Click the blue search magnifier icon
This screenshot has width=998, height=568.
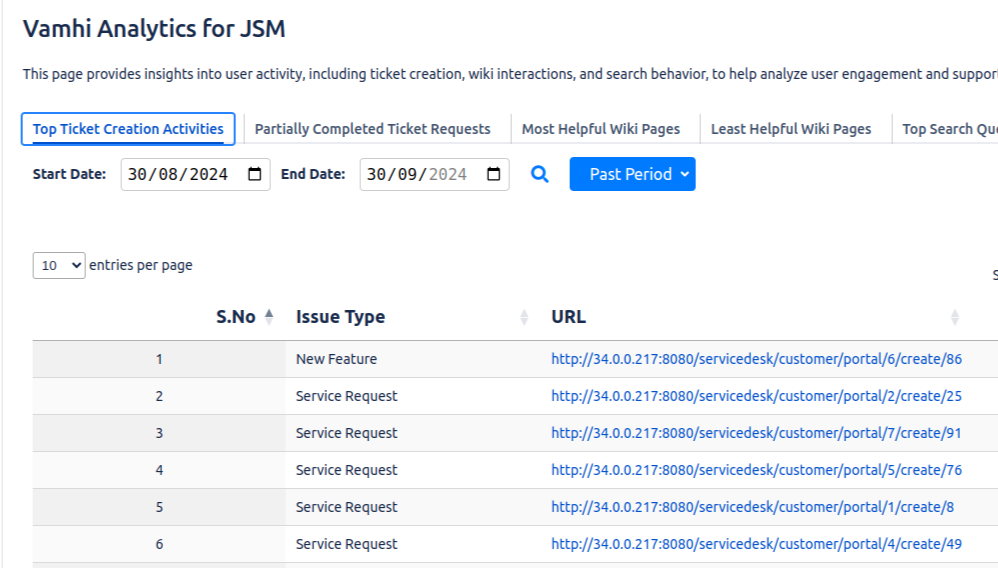click(540, 174)
